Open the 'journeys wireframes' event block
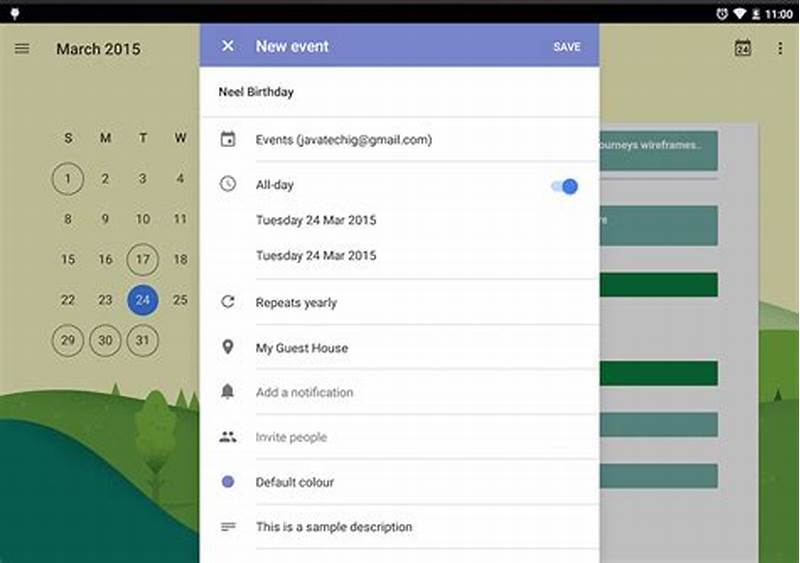The height and width of the screenshot is (563, 800). pos(659,151)
